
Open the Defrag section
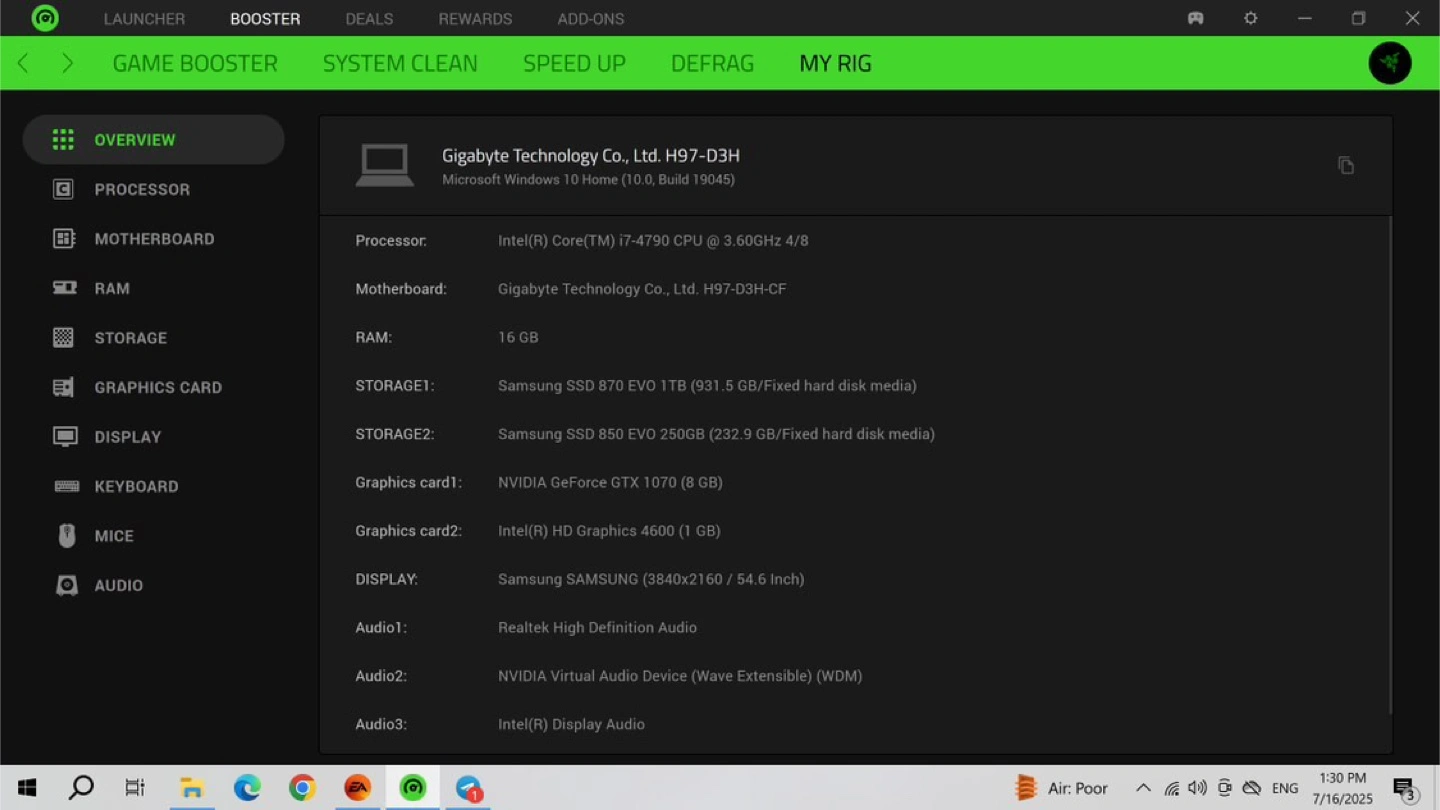(x=712, y=63)
